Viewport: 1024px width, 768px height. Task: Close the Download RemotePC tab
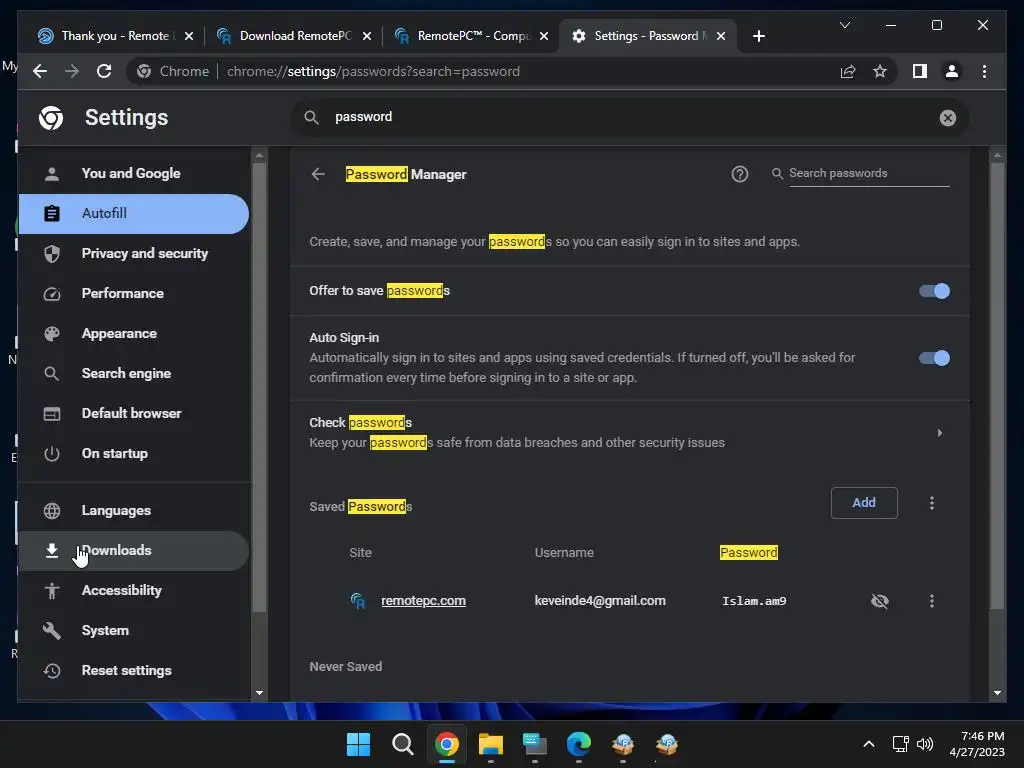coord(367,36)
